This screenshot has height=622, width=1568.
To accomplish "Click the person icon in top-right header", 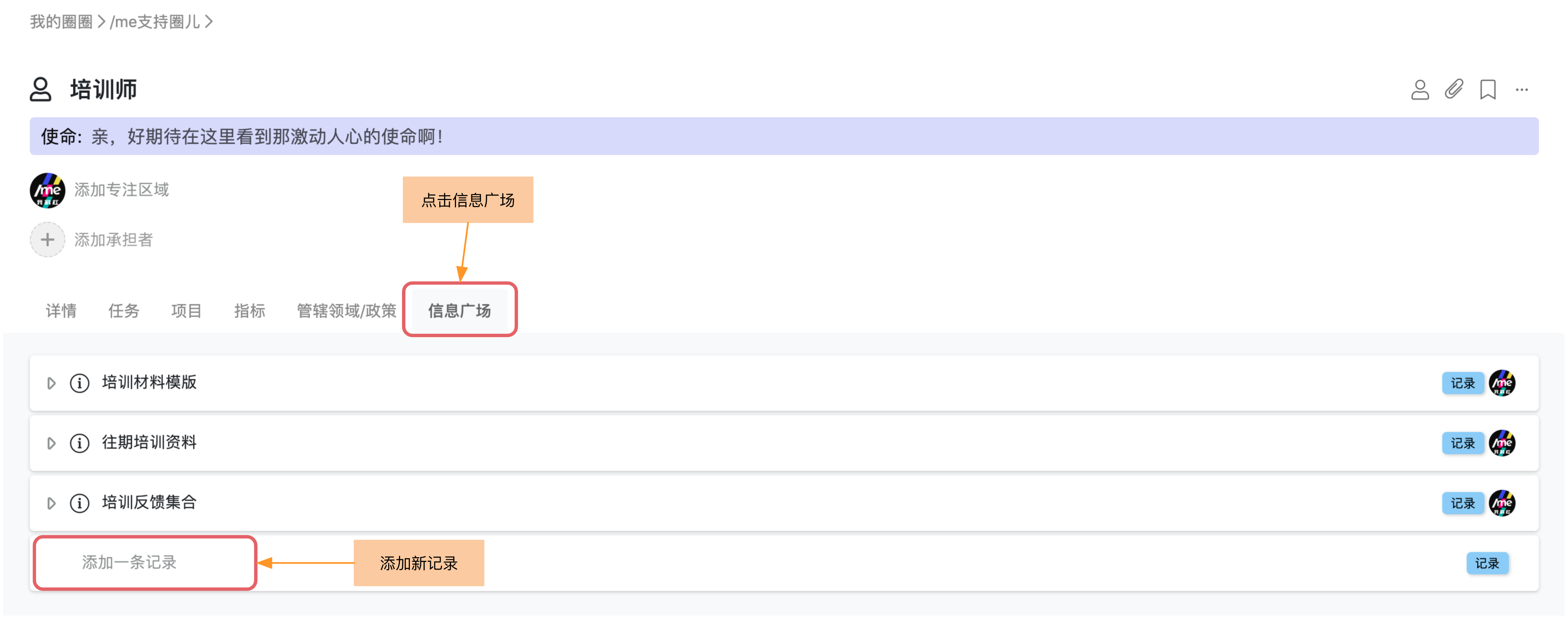I will 1419,90.
